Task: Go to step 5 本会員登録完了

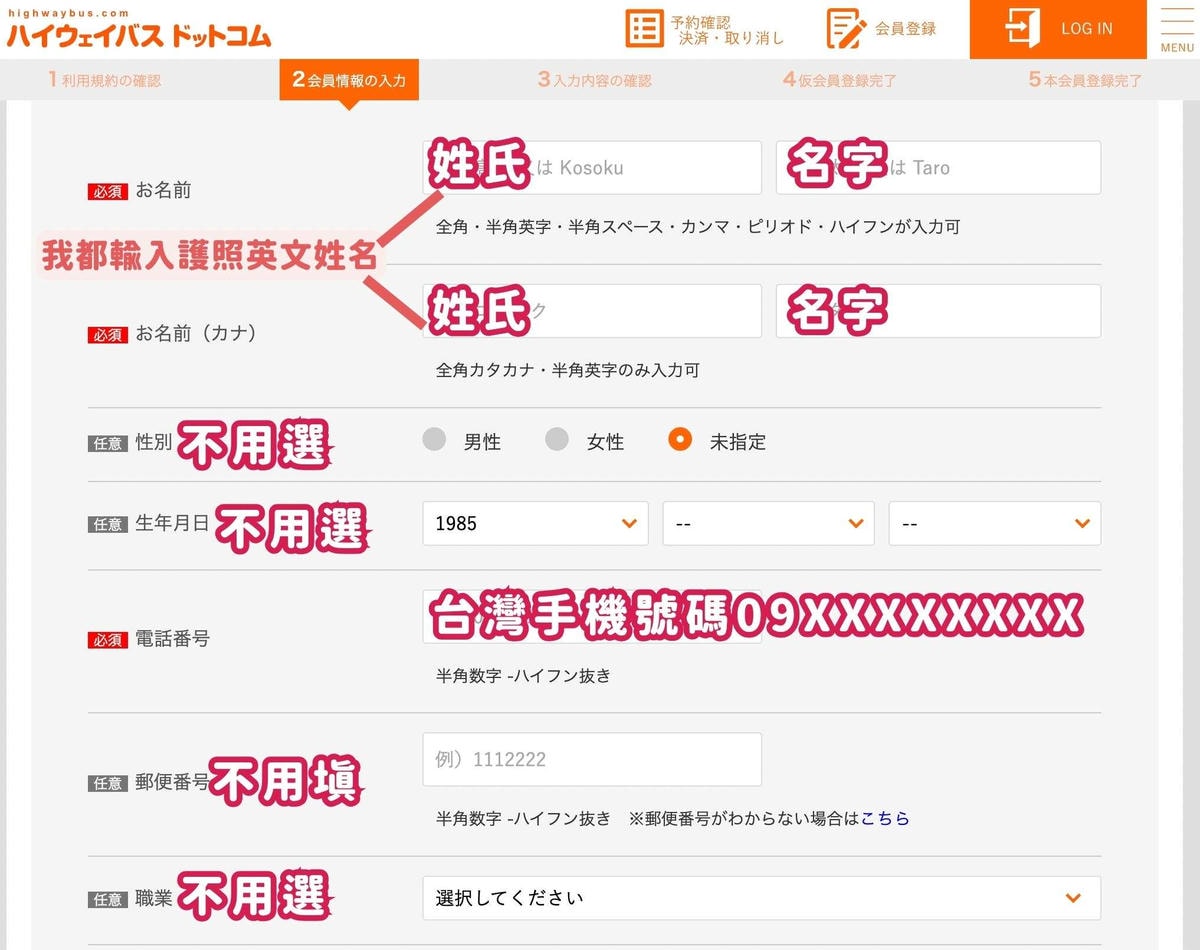Action: click(x=1085, y=80)
